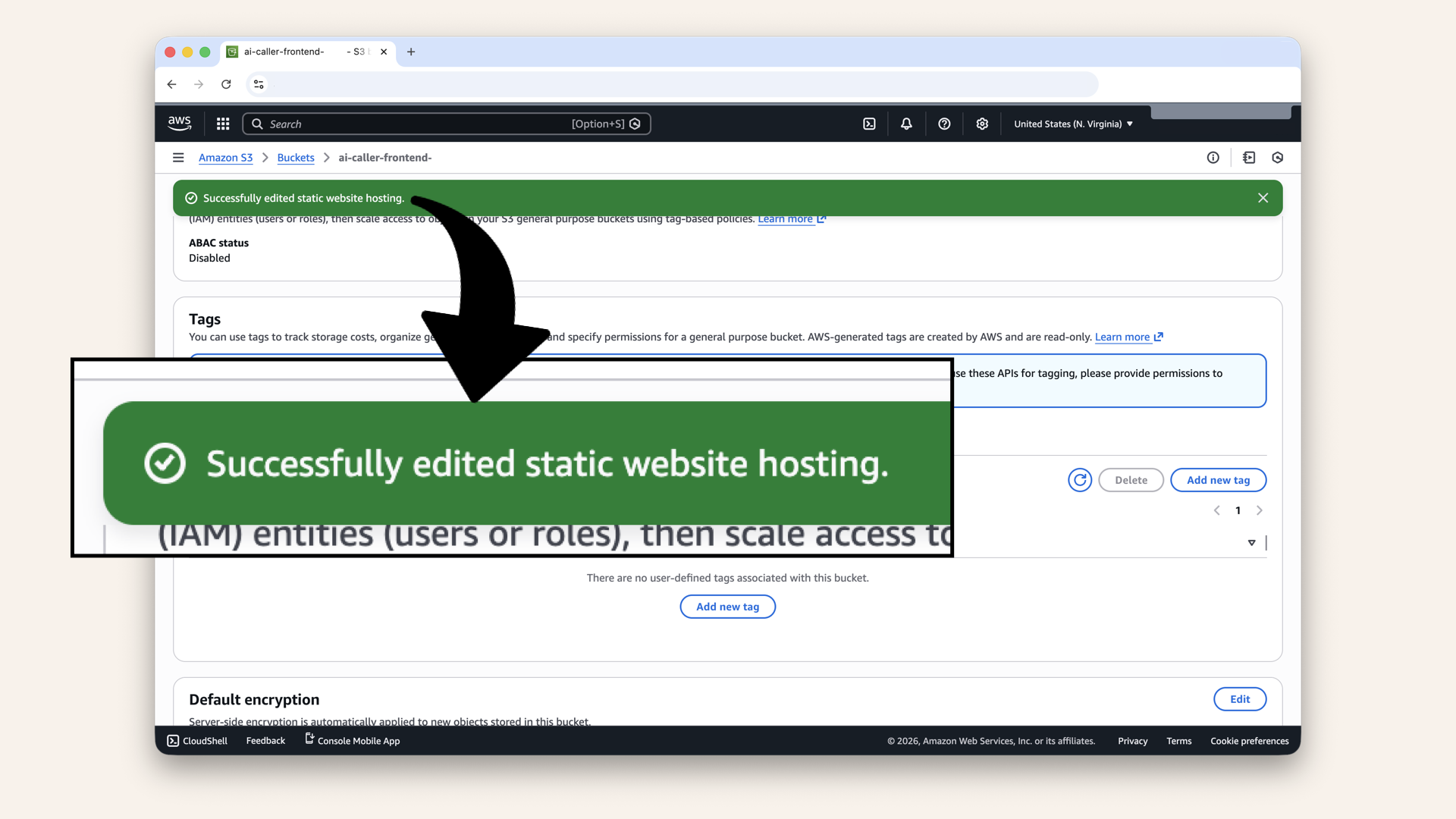Reload the page with the browser refresh icon
Viewport: 1456px width, 819px height.
[x=226, y=84]
